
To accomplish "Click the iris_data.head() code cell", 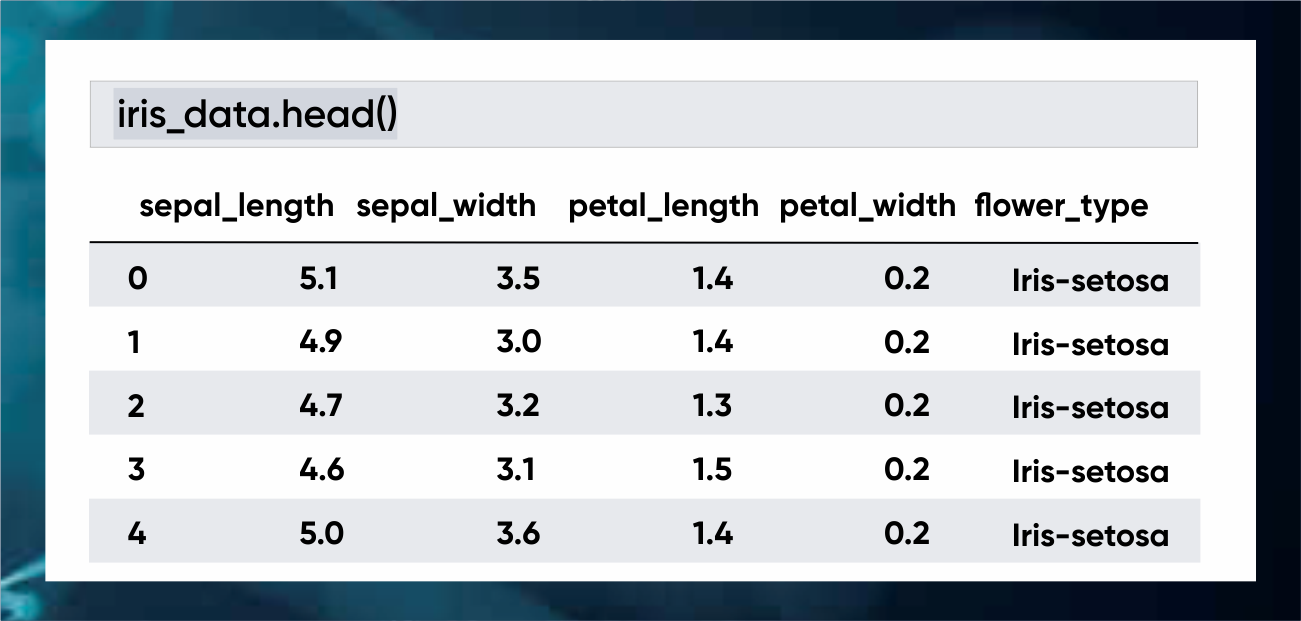I will click(x=256, y=115).
